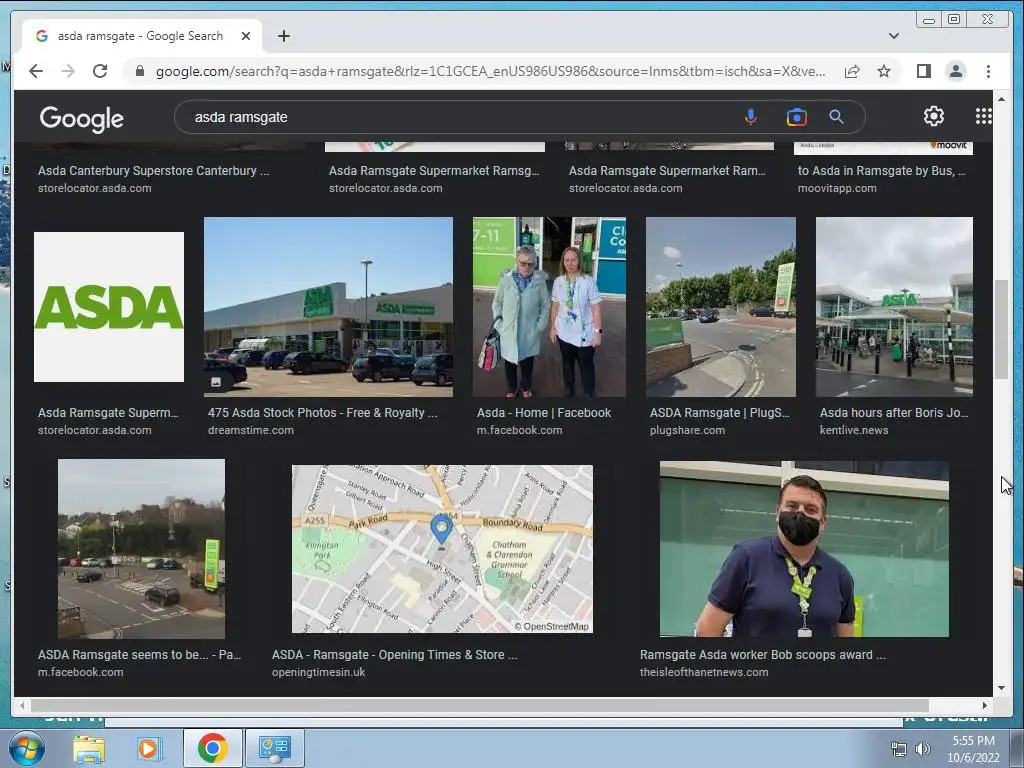
Task: Click the moovitapp.com source text
Action: [837, 188]
